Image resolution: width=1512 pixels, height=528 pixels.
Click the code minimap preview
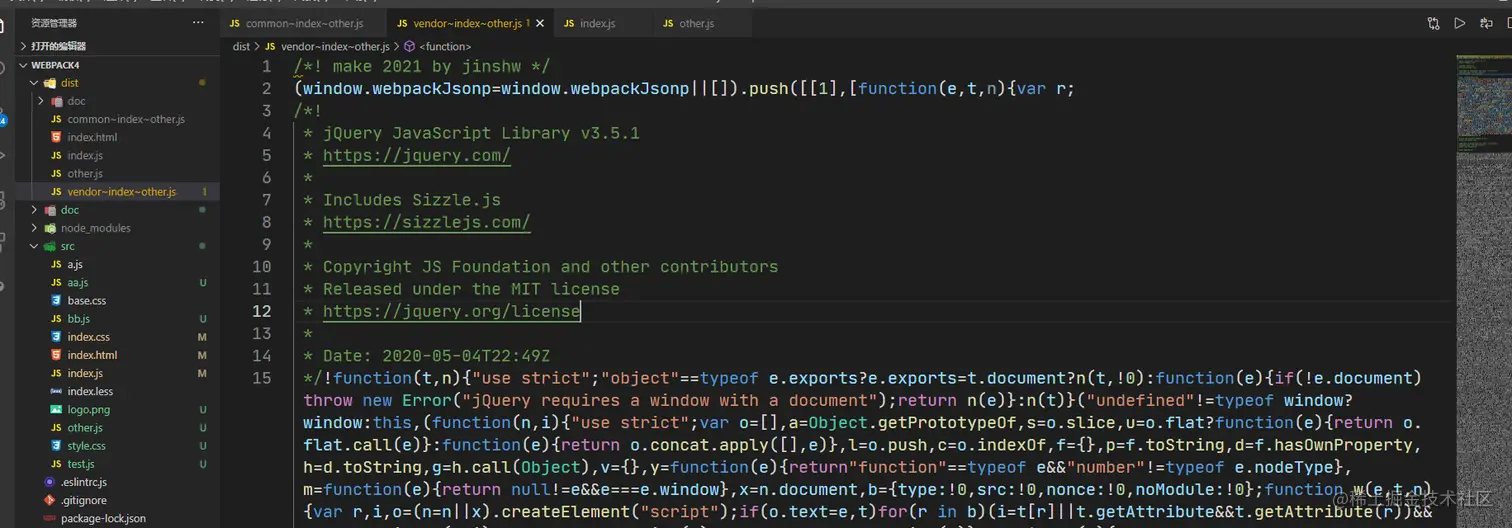(1483, 290)
